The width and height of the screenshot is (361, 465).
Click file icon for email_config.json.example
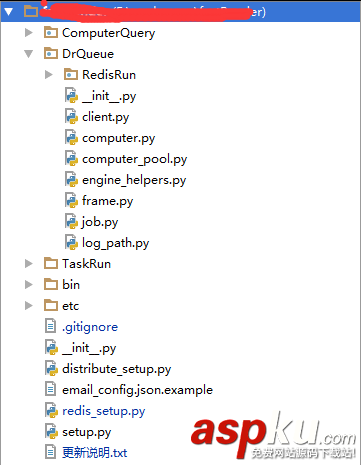pyautogui.click(x=50, y=389)
